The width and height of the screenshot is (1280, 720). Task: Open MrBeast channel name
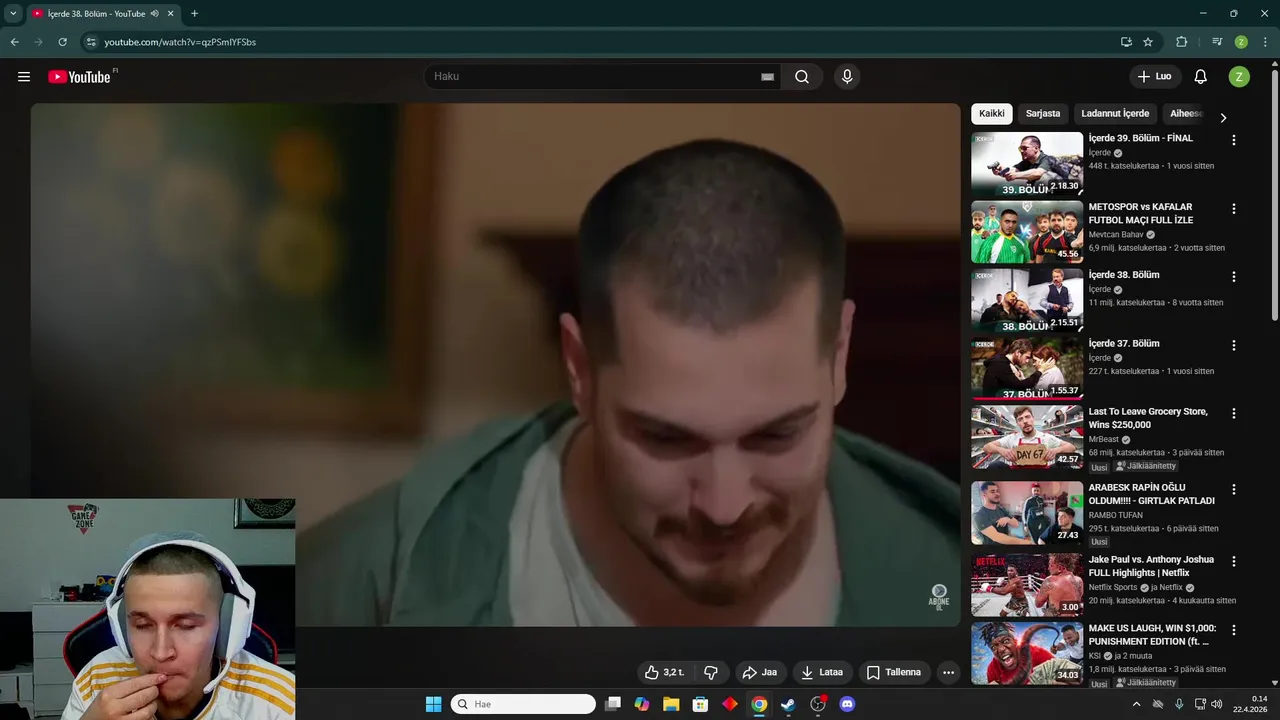point(1104,440)
